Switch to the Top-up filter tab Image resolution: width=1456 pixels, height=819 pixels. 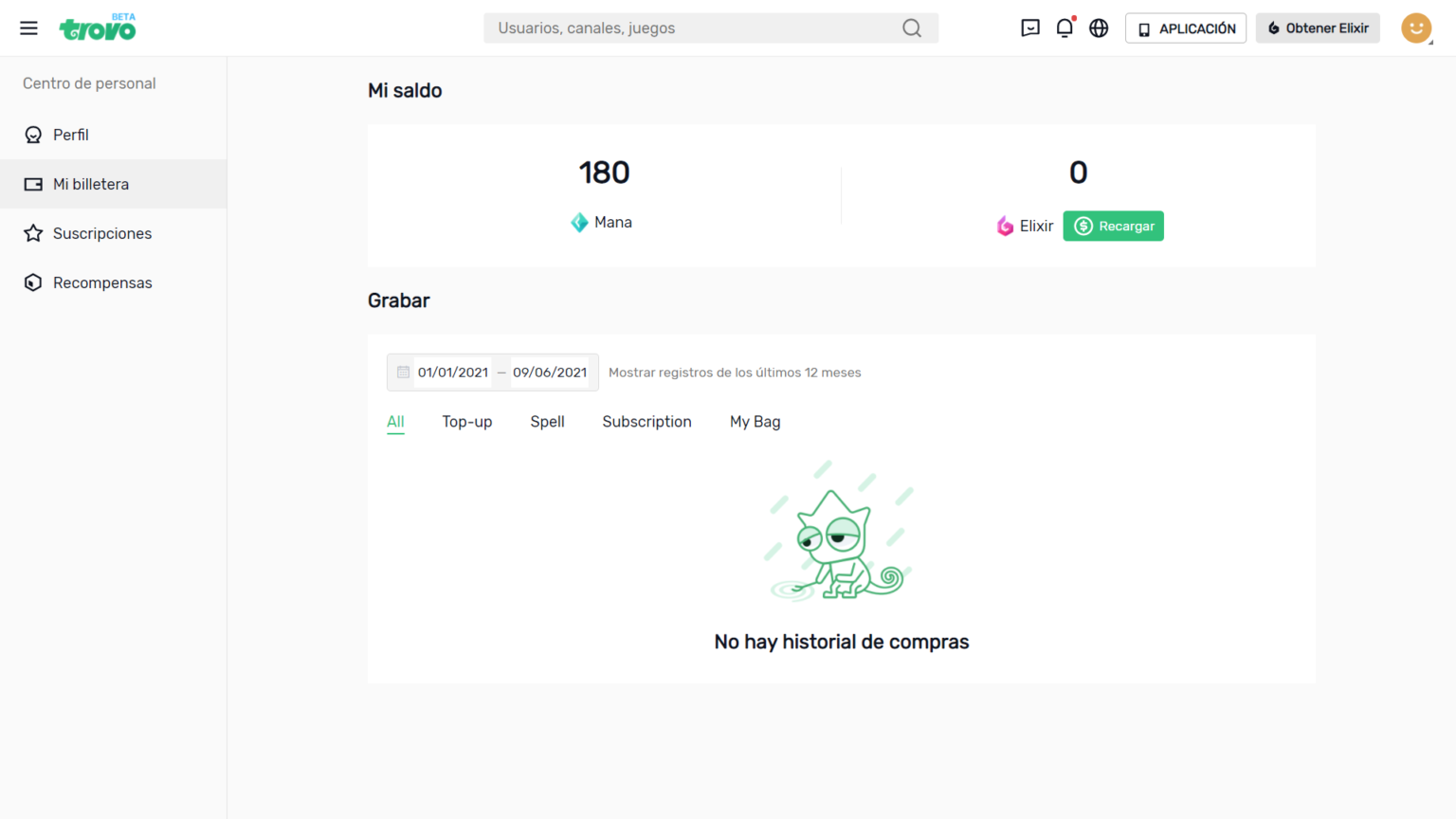[466, 422]
